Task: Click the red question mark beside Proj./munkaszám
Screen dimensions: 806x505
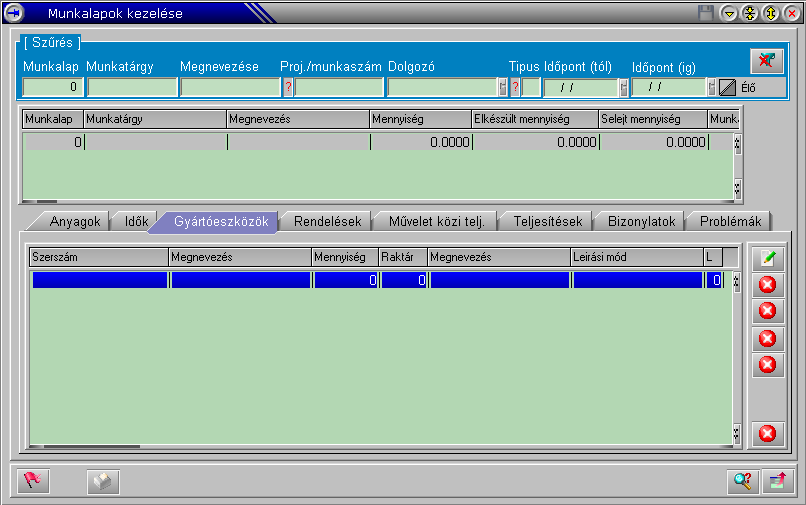Action: click(x=288, y=87)
